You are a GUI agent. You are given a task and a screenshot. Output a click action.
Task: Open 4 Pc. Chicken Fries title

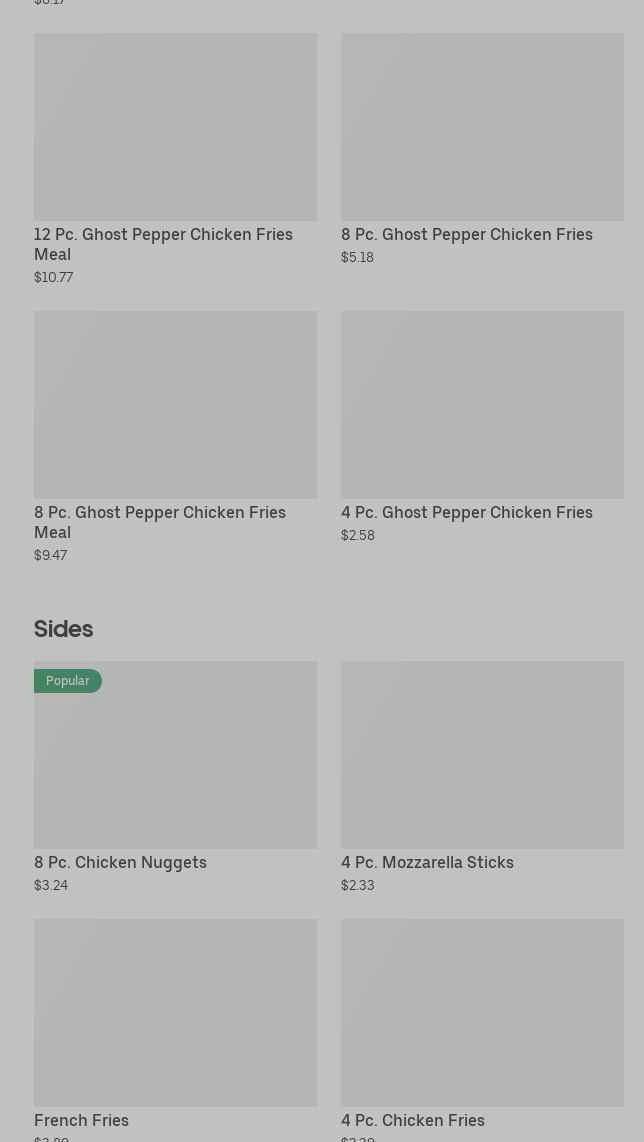(x=412, y=1120)
